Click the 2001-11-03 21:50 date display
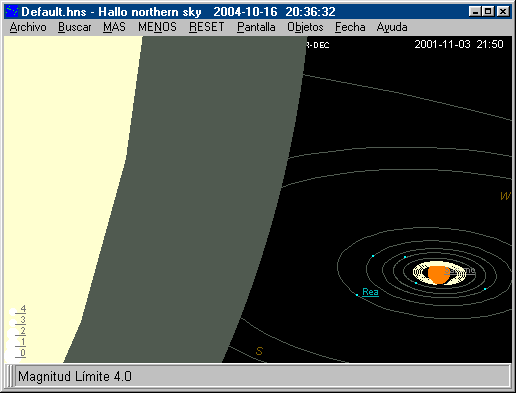The height and width of the screenshot is (393, 516). (x=459, y=44)
